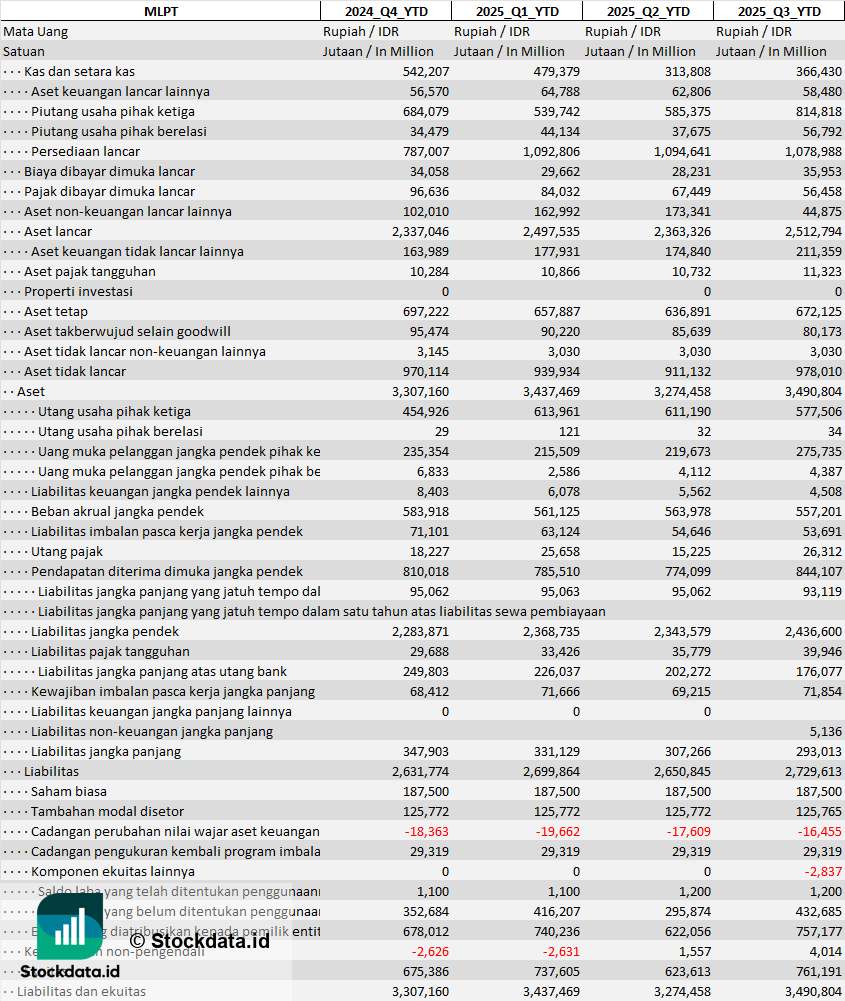The height and width of the screenshot is (1001, 845).
Task: Click the Satuan row label
Action: coord(24,51)
